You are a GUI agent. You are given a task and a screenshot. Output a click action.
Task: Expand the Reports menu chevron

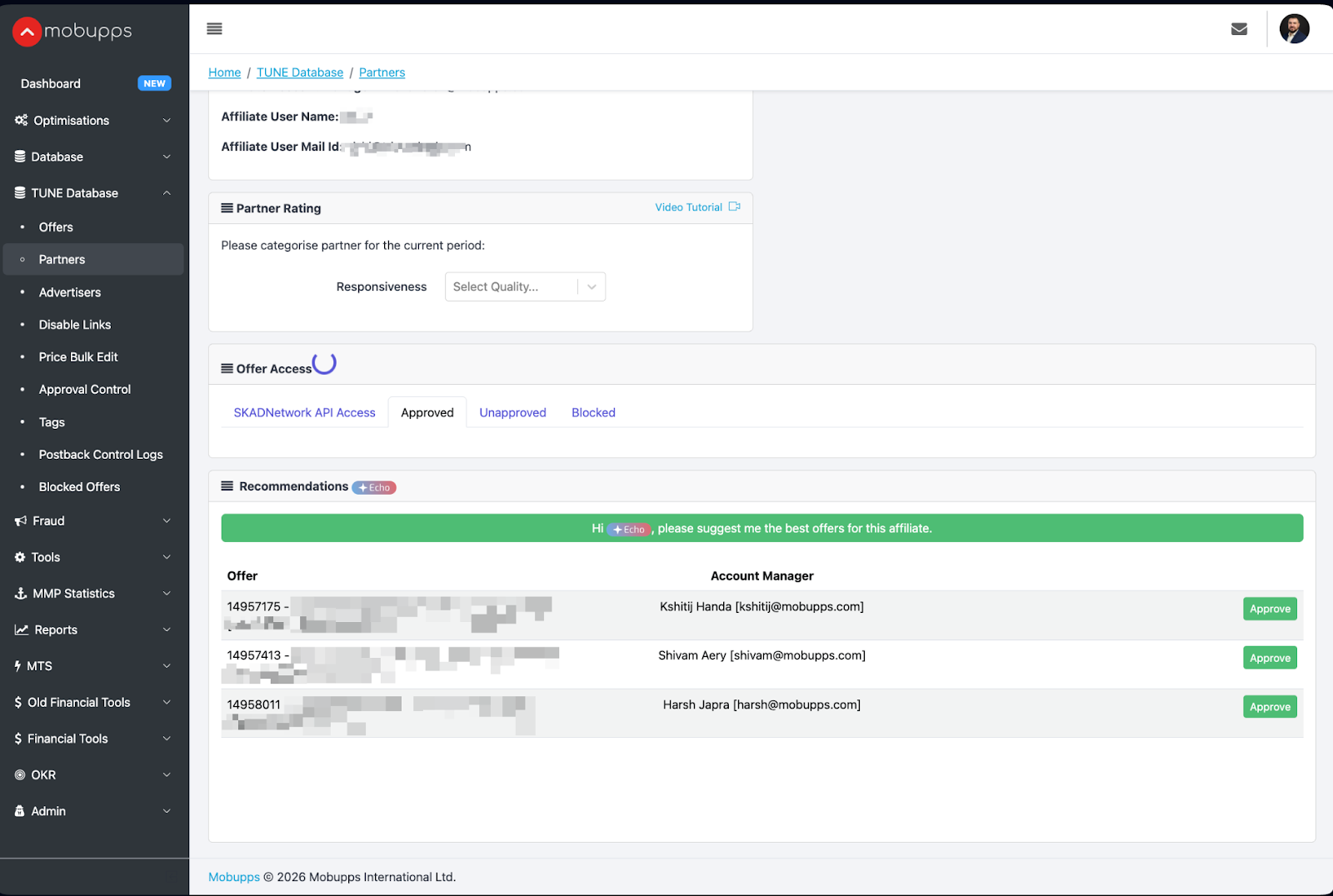(x=167, y=630)
